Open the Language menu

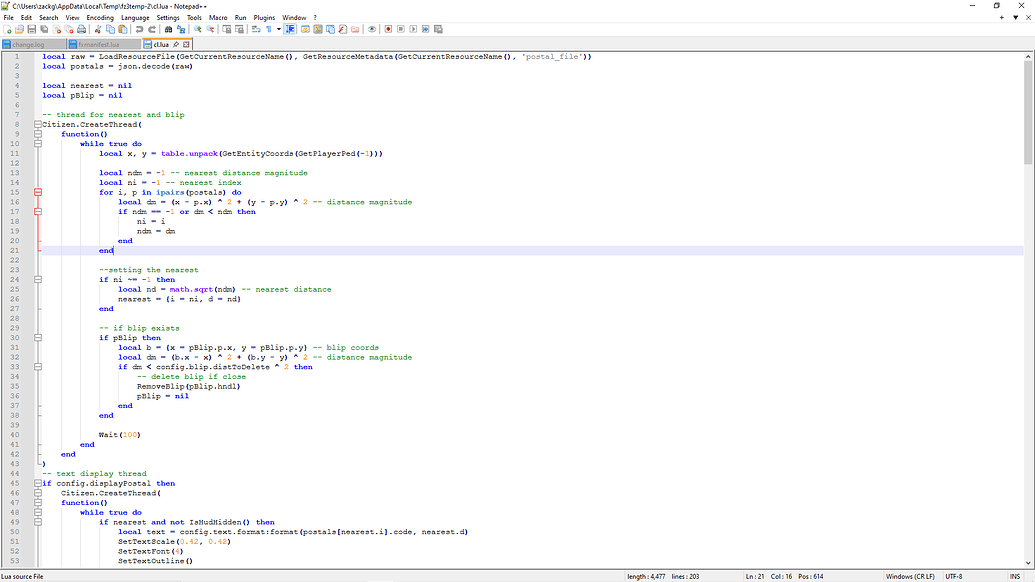click(x=134, y=17)
